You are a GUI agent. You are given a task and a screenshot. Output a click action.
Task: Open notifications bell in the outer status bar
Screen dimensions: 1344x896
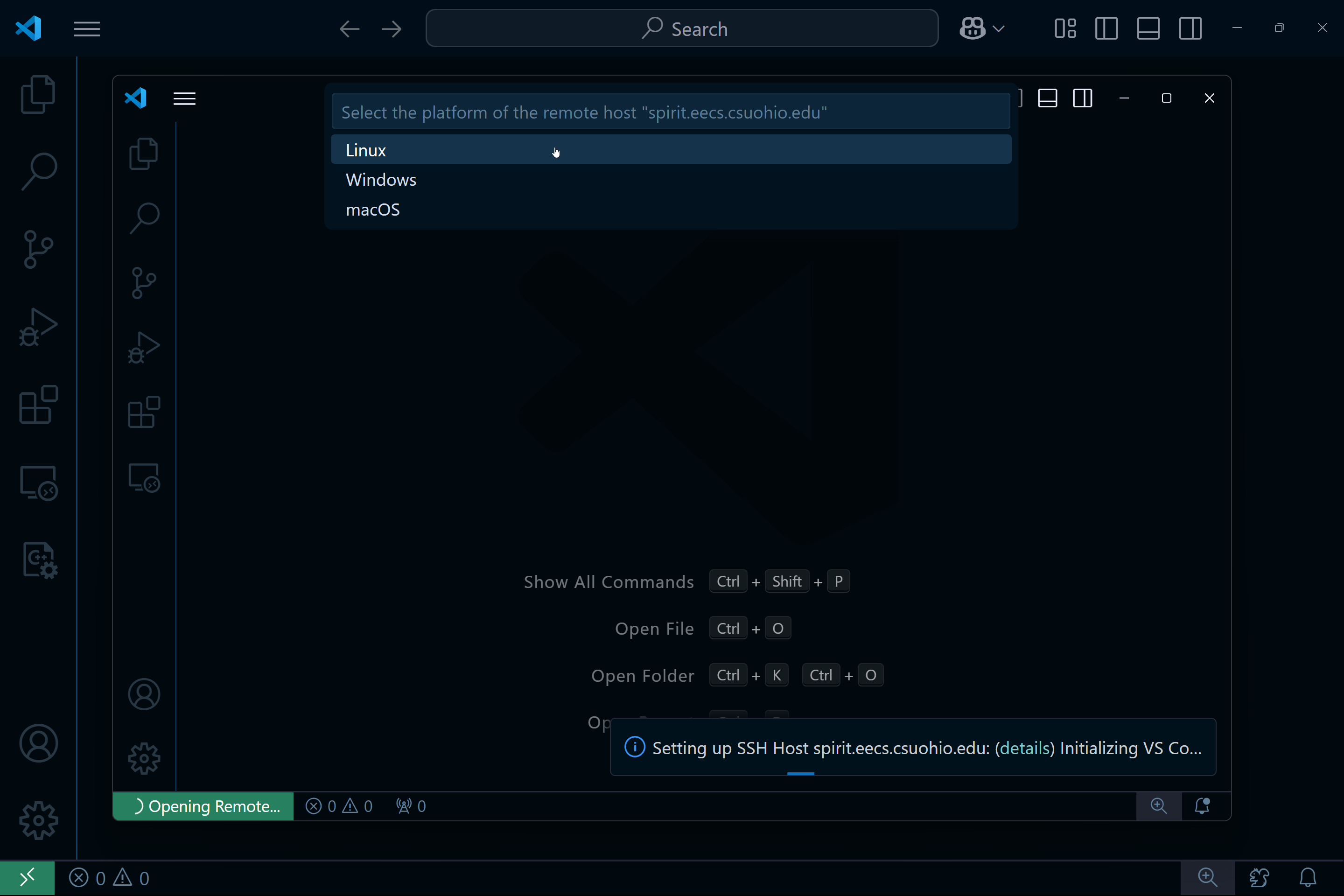1308,877
